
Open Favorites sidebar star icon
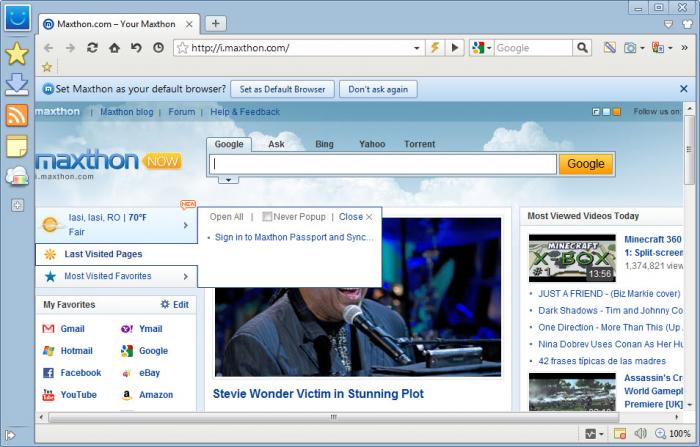pyautogui.click(x=17, y=54)
